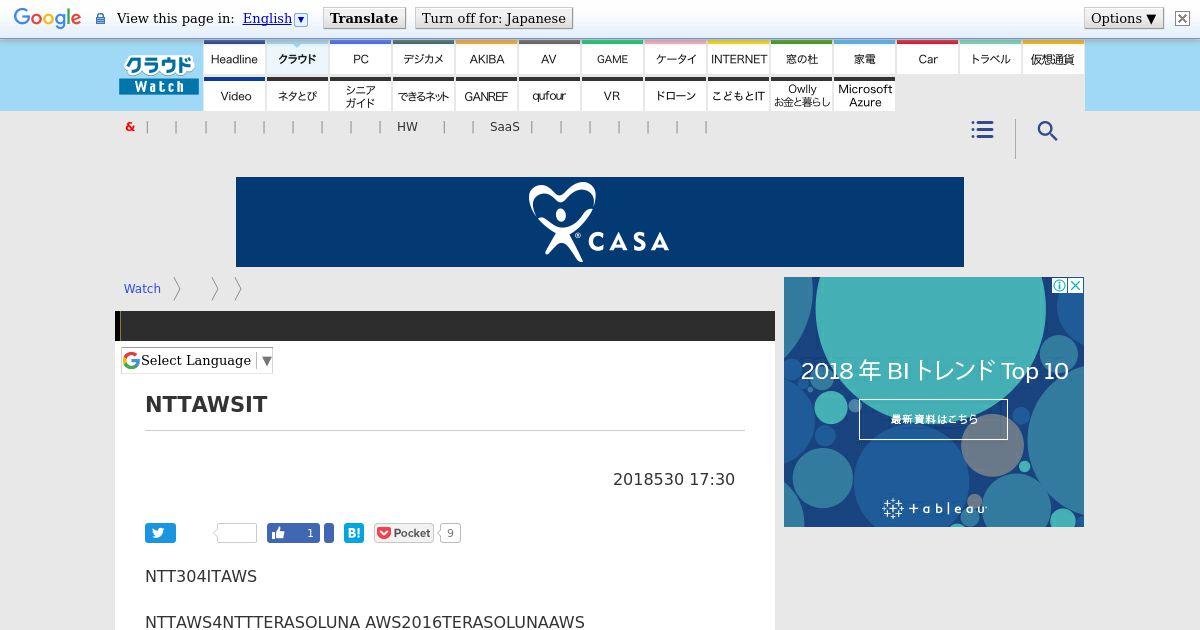This screenshot has height=630, width=1200.
Task: Open the PC tab
Action: coord(360,59)
